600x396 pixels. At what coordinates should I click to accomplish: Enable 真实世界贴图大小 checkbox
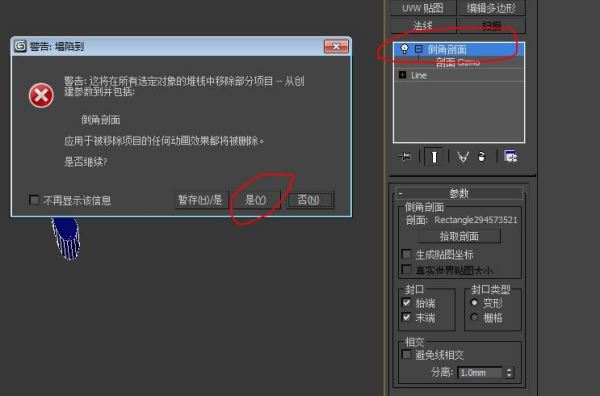click(x=406, y=270)
